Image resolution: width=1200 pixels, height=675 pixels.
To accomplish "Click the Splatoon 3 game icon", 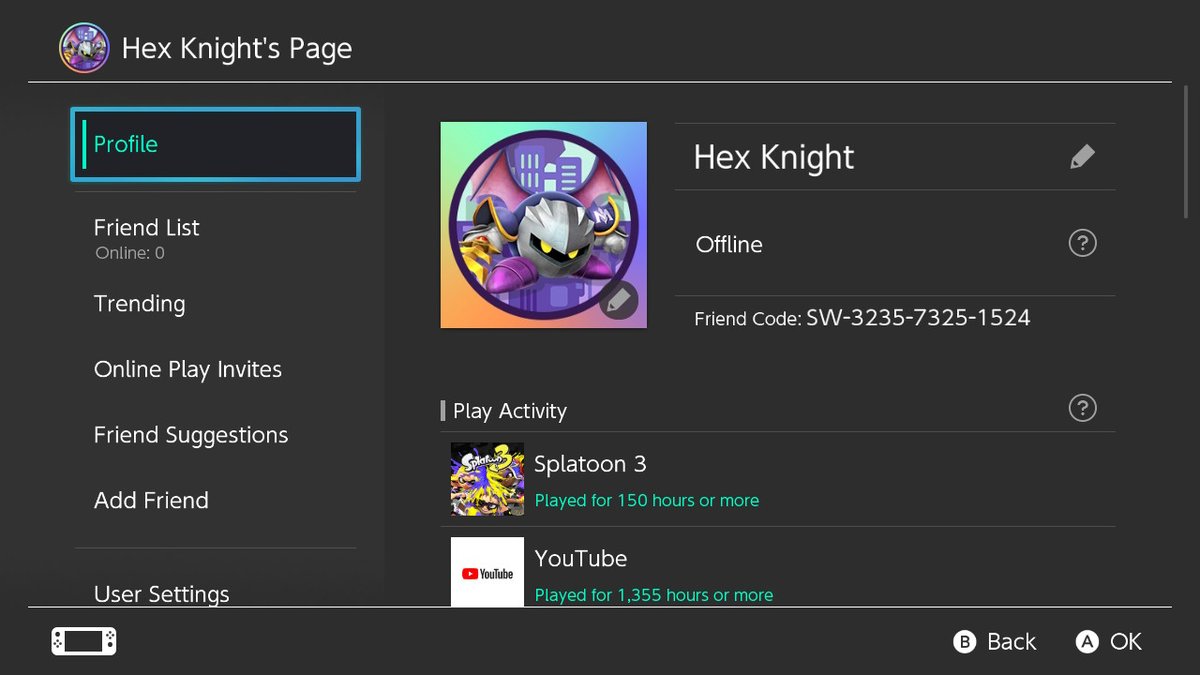I will click(x=487, y=479).
